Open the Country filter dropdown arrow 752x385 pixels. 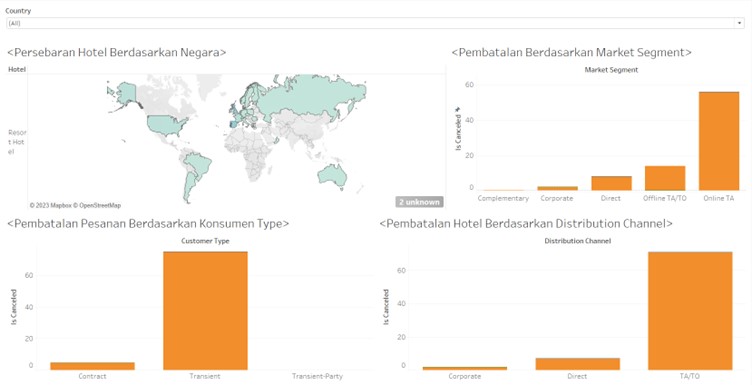(740, 23)
